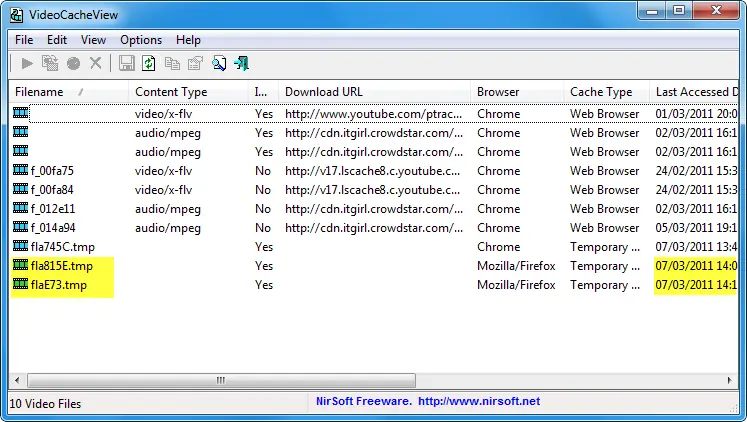The width and height of the screenshot is (747, 422).
Task: Sort by the Browser column header
Action: [x=517, y=92]
